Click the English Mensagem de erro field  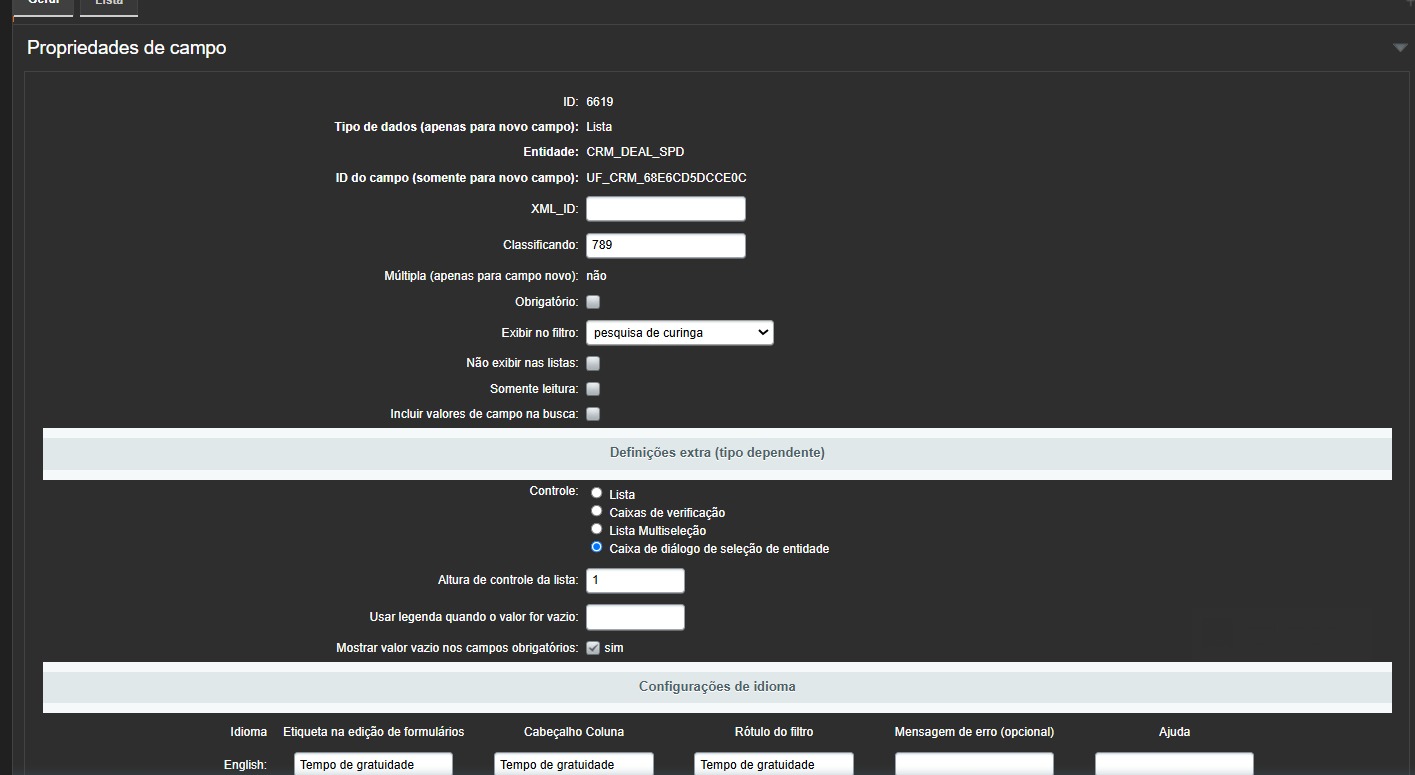[973, 764]
